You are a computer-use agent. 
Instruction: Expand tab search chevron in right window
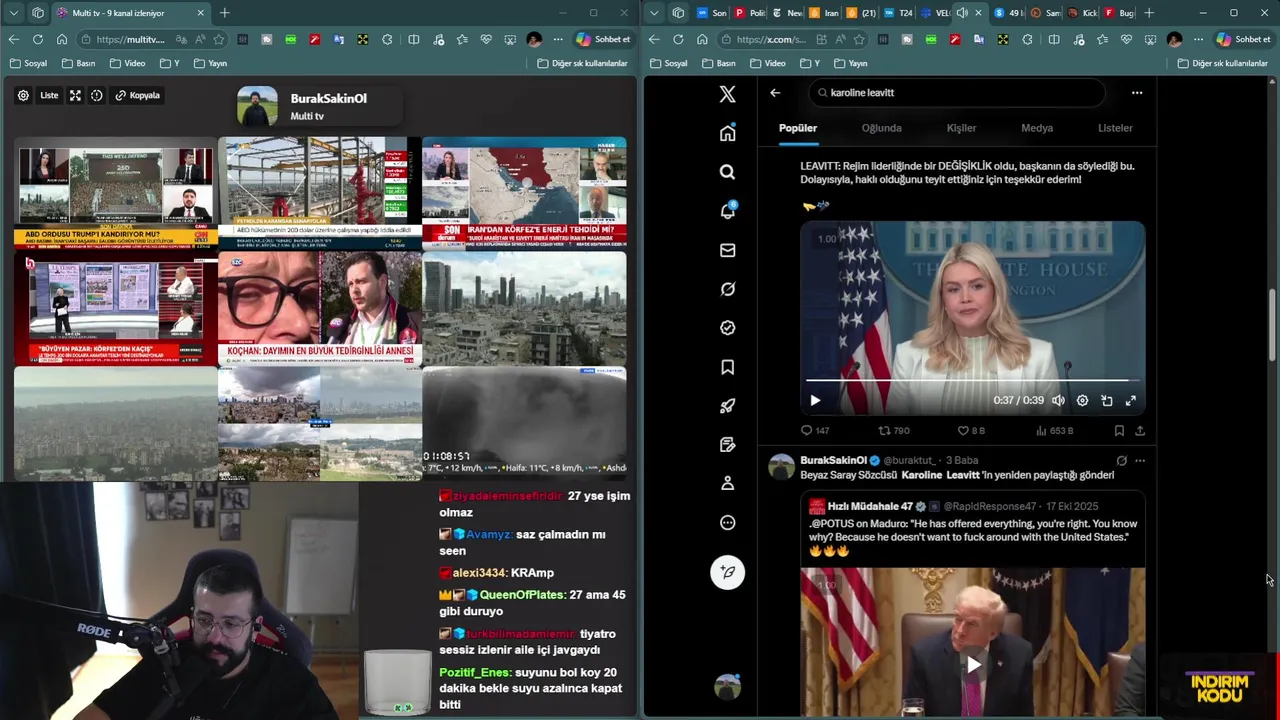click(x=654, y=13)
